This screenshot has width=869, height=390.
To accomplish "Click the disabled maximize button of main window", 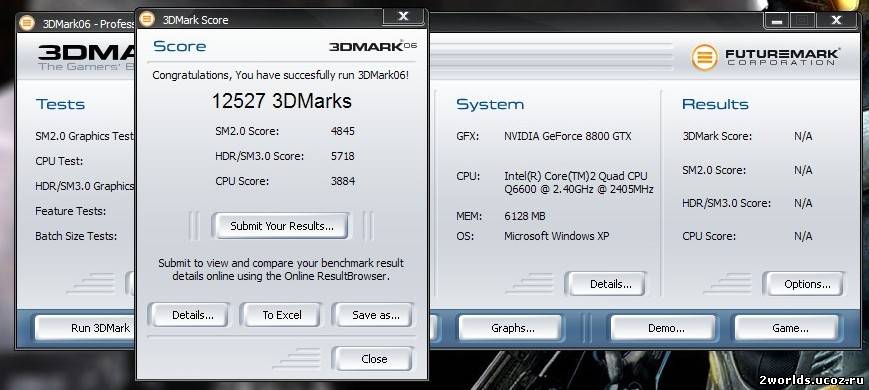I will coord(804,21).
